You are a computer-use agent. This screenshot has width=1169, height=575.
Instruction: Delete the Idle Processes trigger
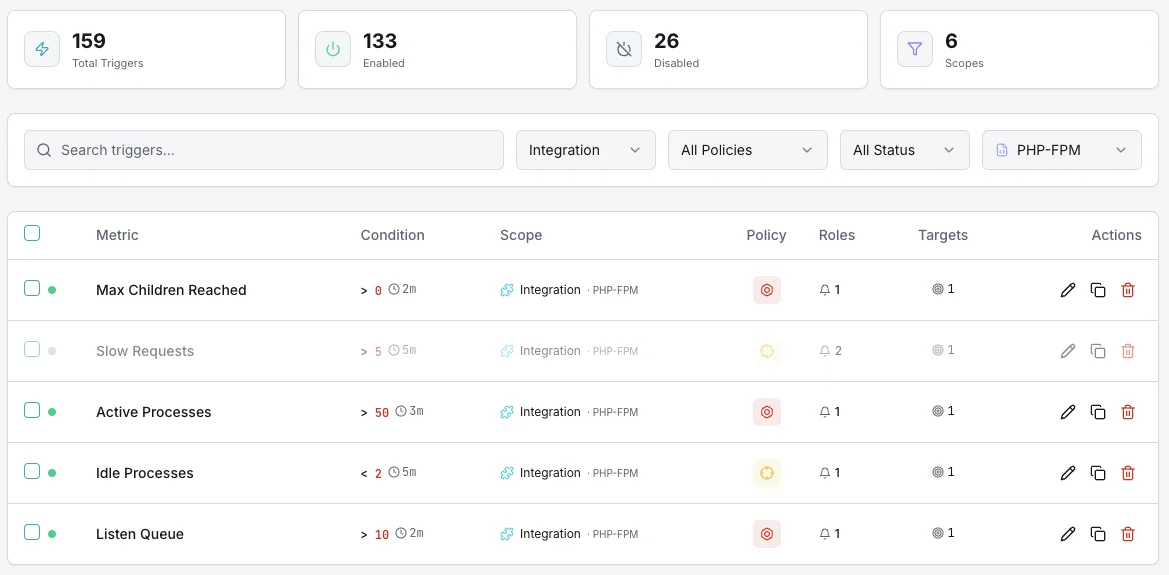click(x=1128, y=473)
